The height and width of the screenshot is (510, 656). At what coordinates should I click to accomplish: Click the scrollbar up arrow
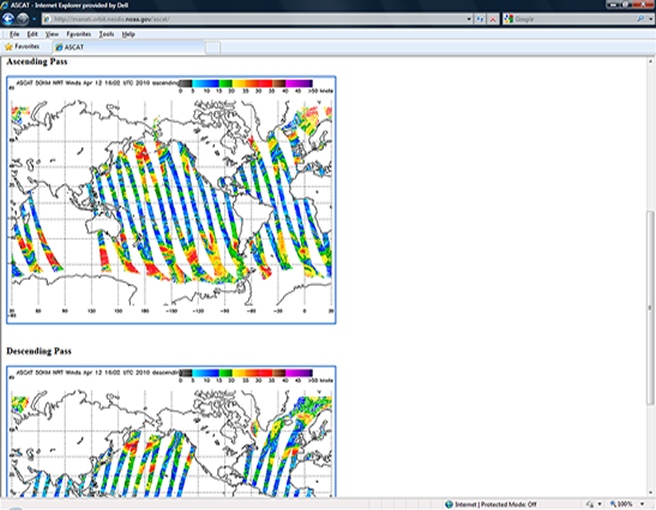point(650,62)
